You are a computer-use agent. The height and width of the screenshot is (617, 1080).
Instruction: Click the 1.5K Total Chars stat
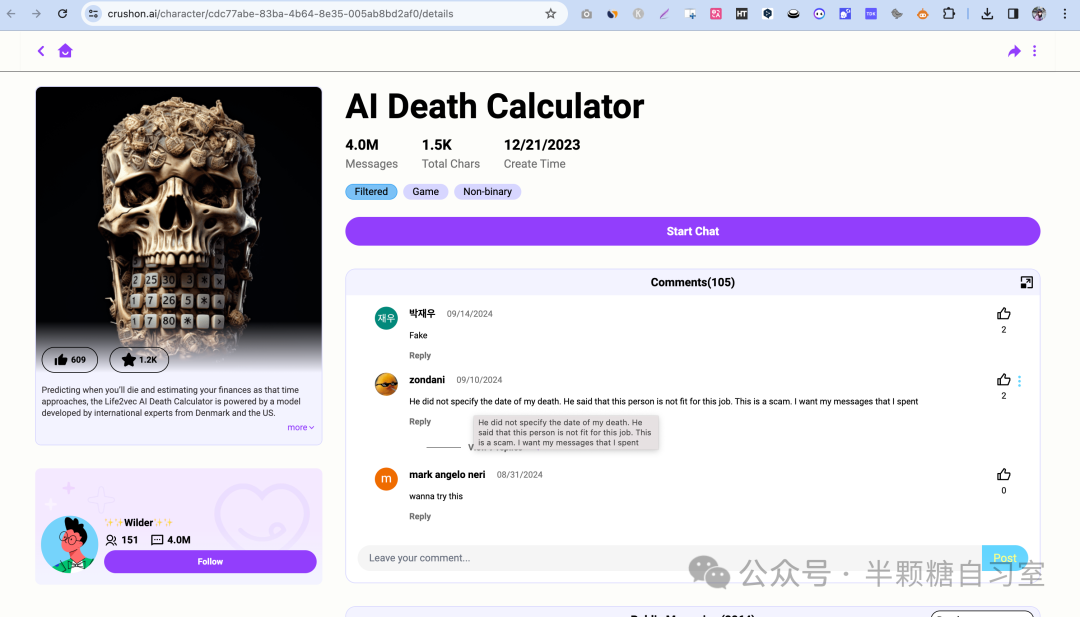(x=450, y=154)
